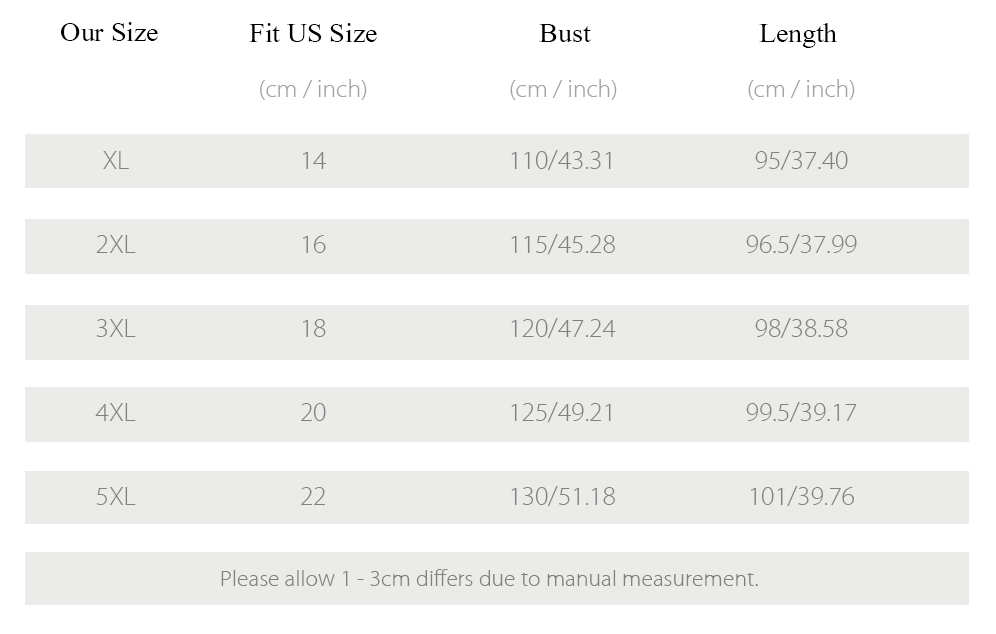Click US size 18 value

click(313, 328)
